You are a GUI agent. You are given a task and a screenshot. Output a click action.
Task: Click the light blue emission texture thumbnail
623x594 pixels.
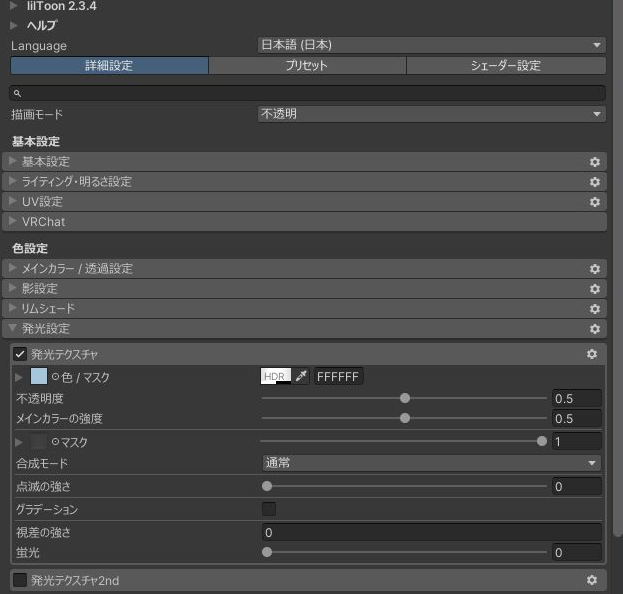39,376
